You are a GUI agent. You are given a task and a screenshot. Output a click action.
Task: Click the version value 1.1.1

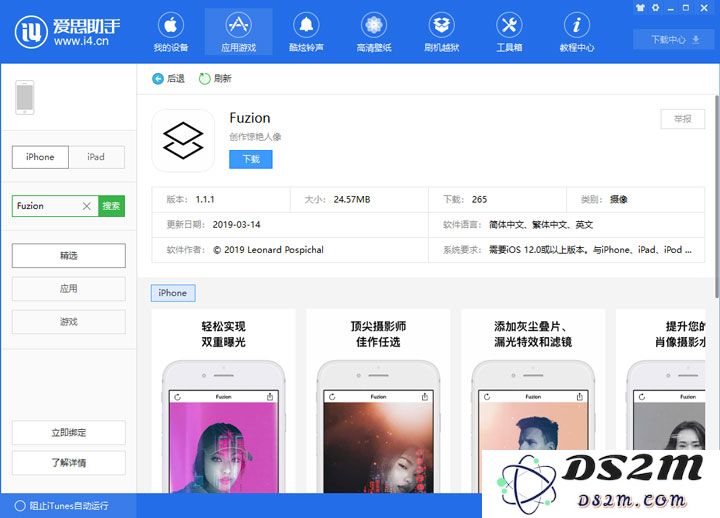pos(205,200)
